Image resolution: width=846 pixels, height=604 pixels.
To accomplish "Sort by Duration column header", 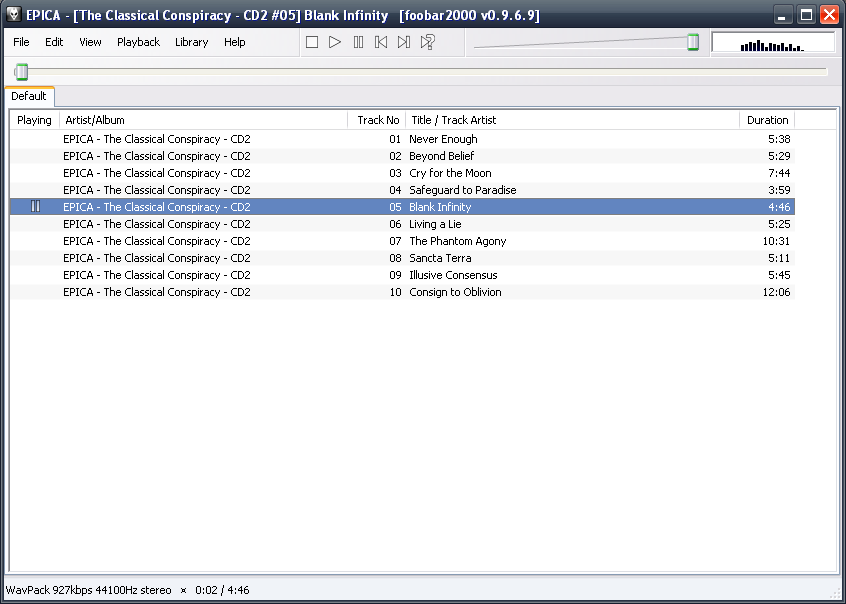I will [767, 120].
